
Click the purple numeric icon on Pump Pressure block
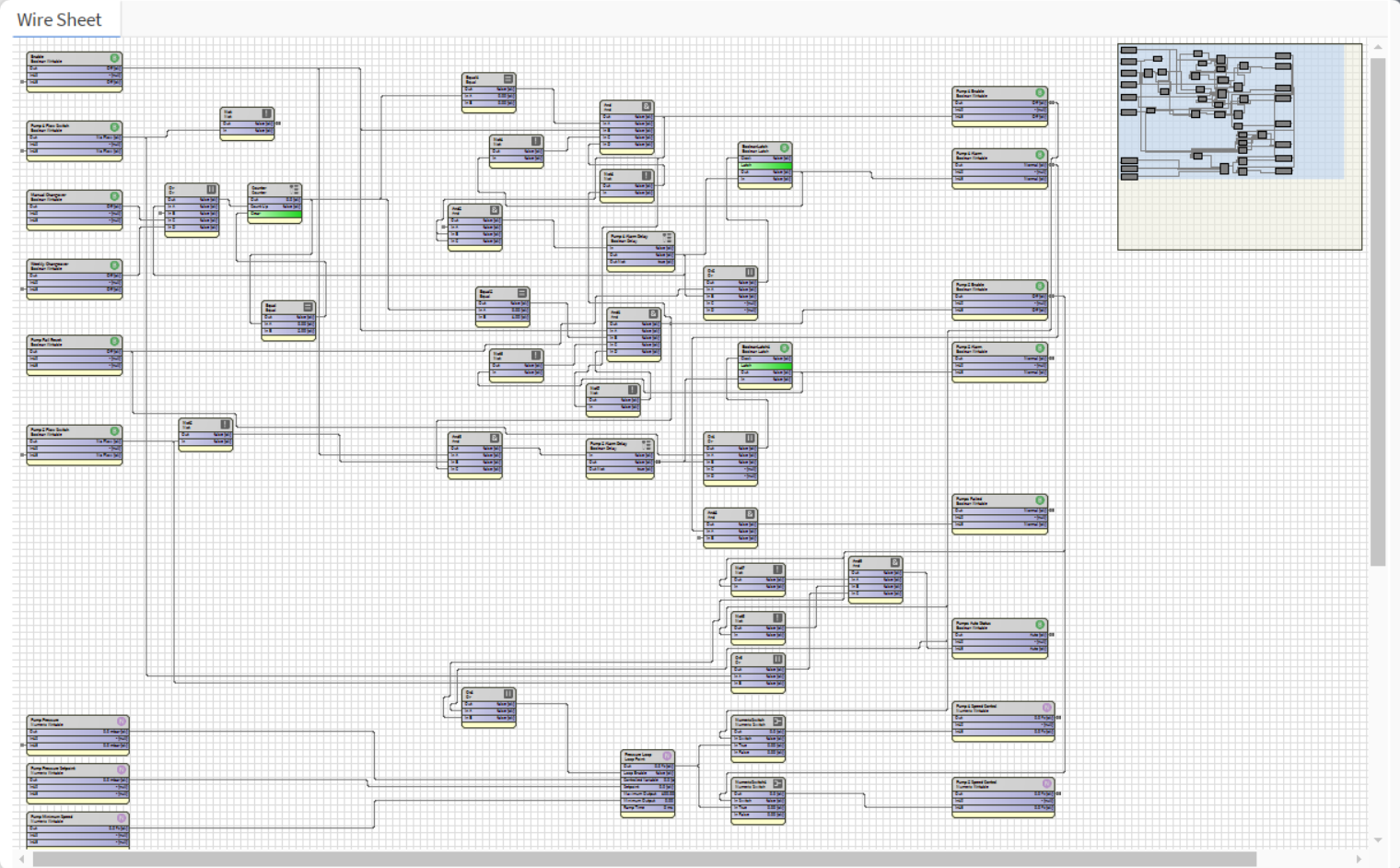(122, 721)
